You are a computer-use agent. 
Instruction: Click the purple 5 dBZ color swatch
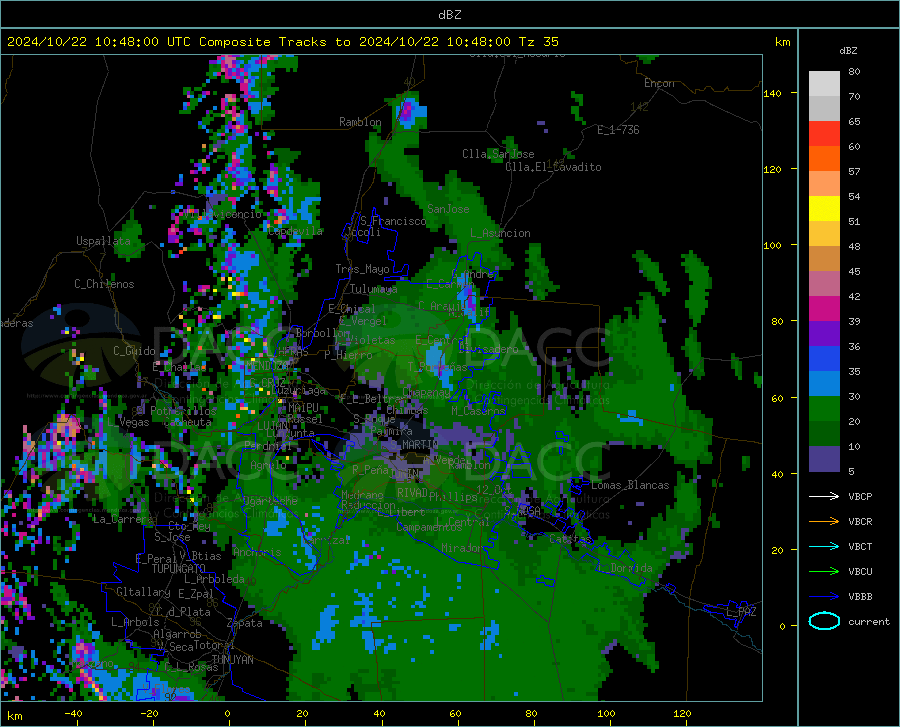coord(824,459)
